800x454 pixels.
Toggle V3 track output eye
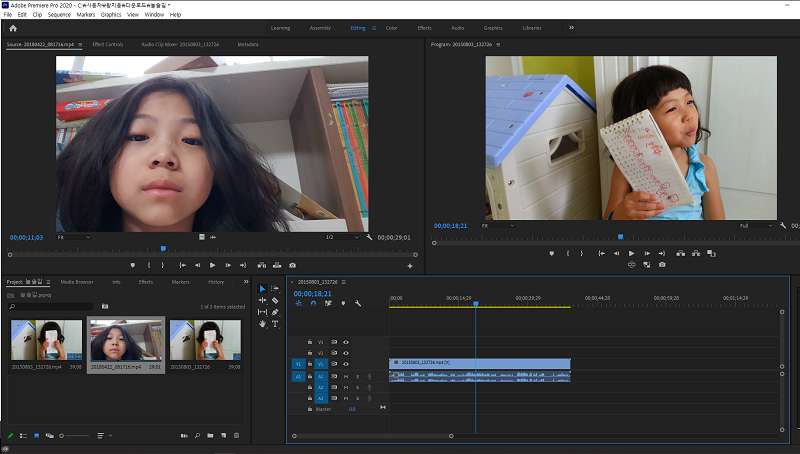point(346,342)
